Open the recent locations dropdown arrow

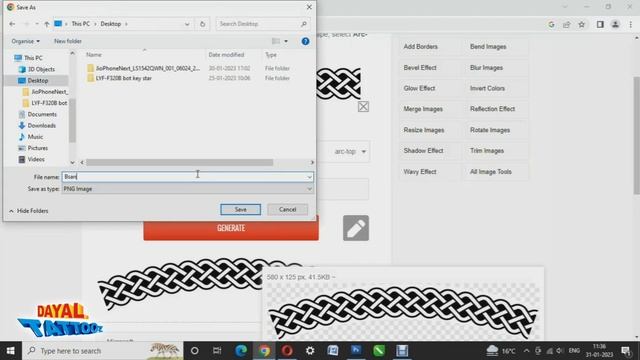click(37, 24)
